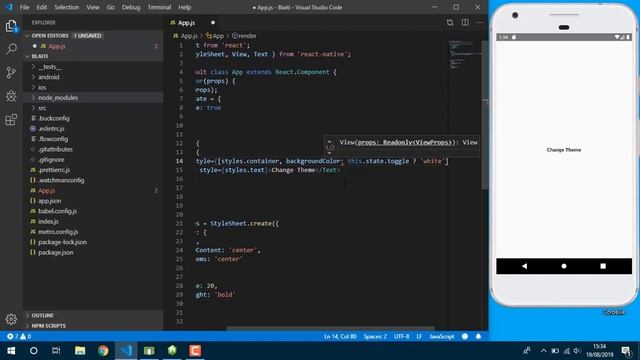Click the editor horizontal scrollbar
The height and width of the screenshot is (360, 640).
331,328
